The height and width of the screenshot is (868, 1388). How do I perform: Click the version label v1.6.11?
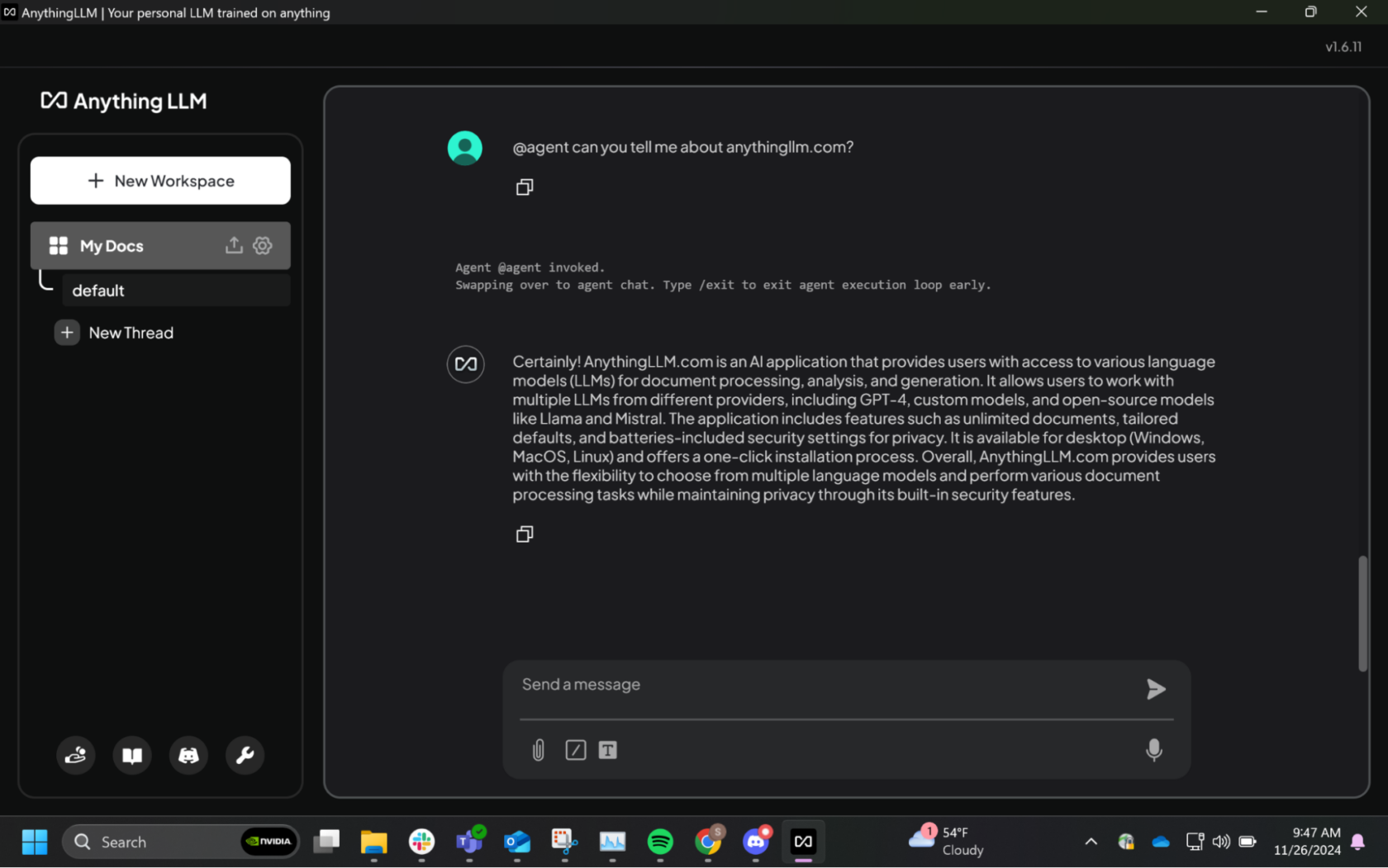coord(1343,47)
